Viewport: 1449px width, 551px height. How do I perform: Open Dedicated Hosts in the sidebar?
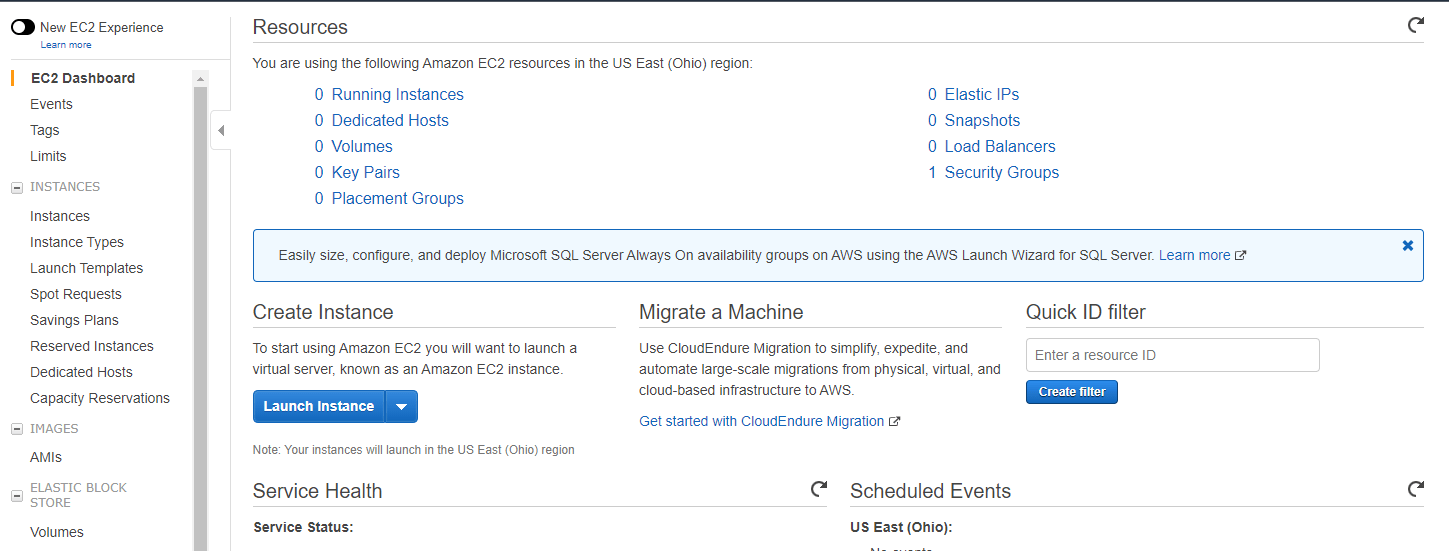(x=81, y=372)
